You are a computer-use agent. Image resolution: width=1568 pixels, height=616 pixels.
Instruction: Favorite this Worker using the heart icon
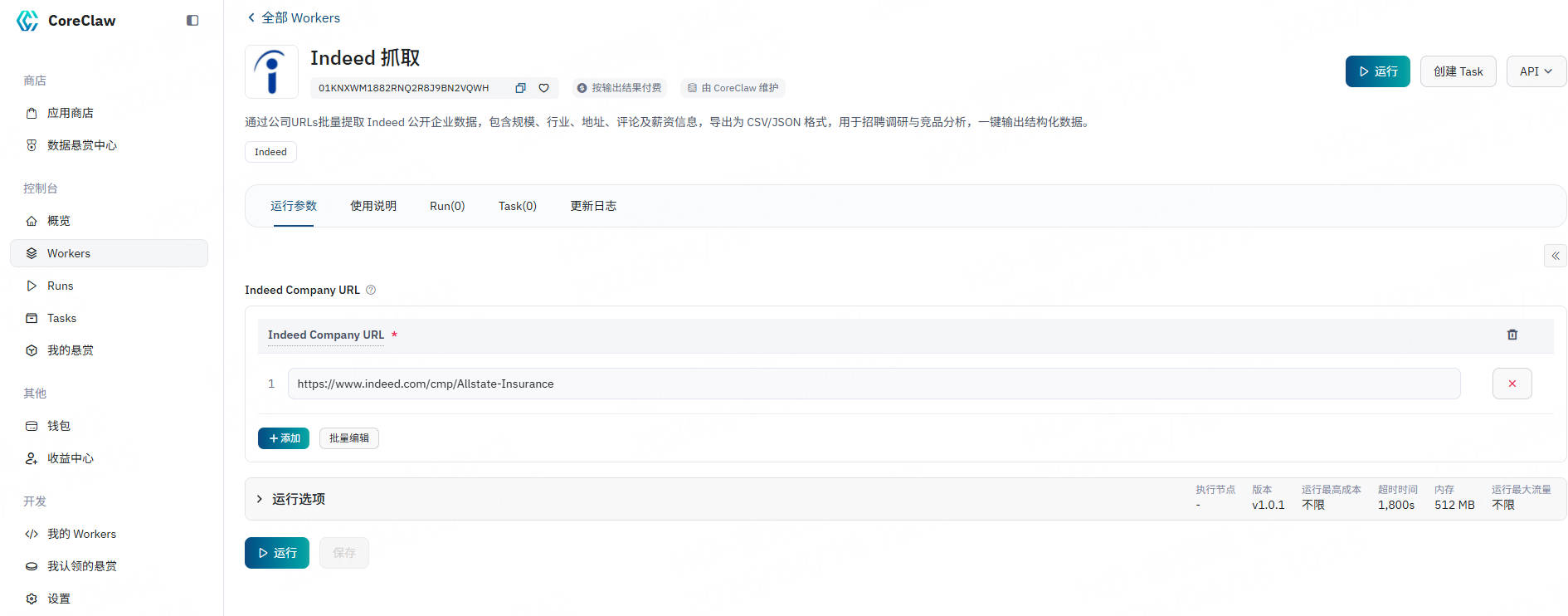[543, 88]
